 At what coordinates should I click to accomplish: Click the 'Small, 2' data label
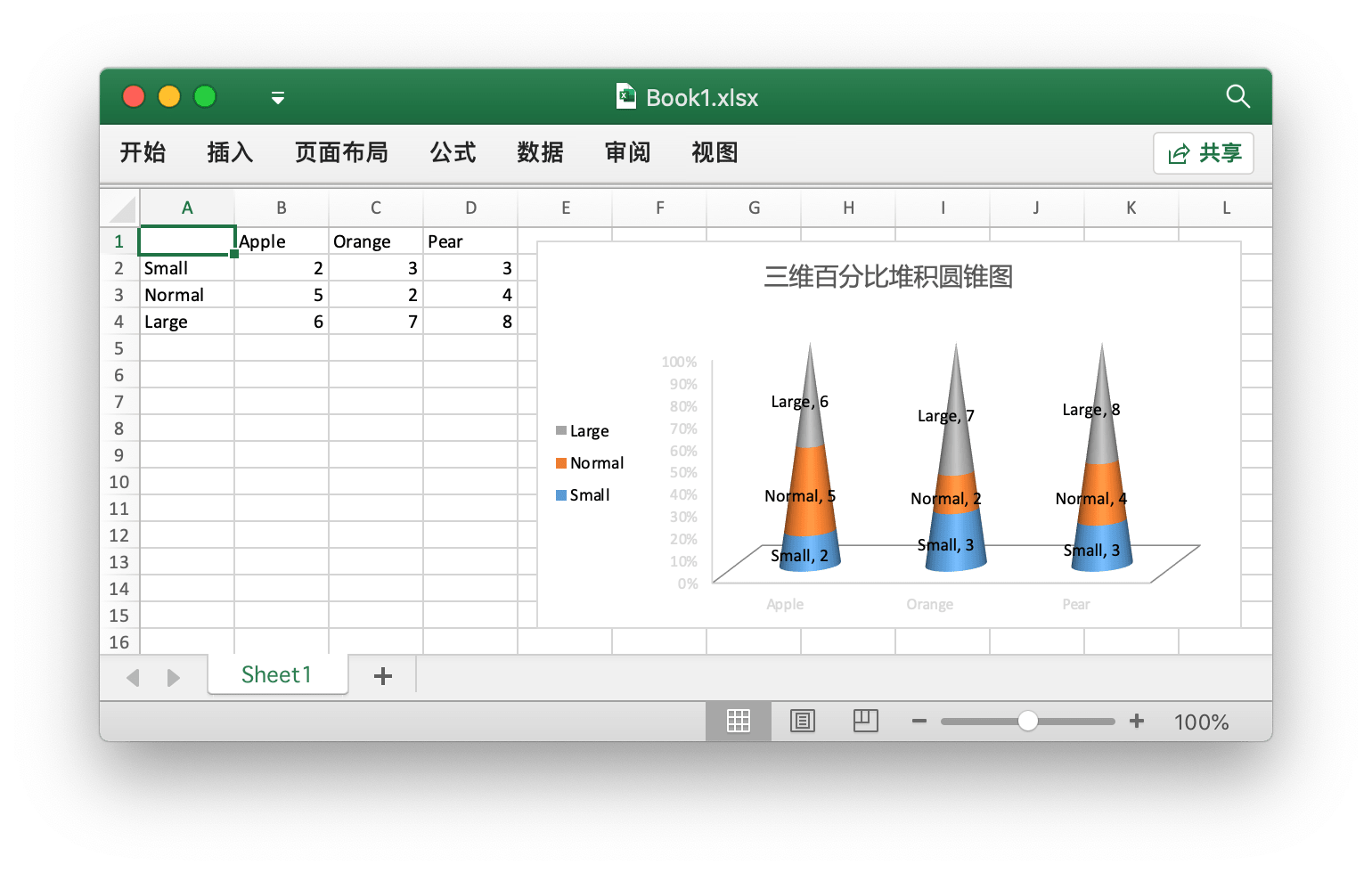pos(799,556)
